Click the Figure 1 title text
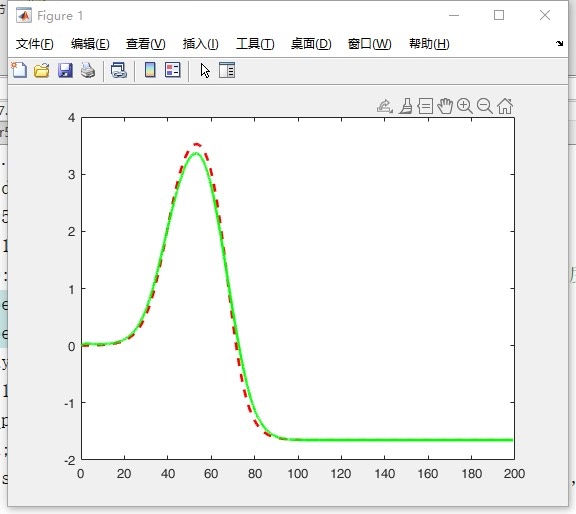576x514 pixels. pyautogui.click(x=60, y=16)
